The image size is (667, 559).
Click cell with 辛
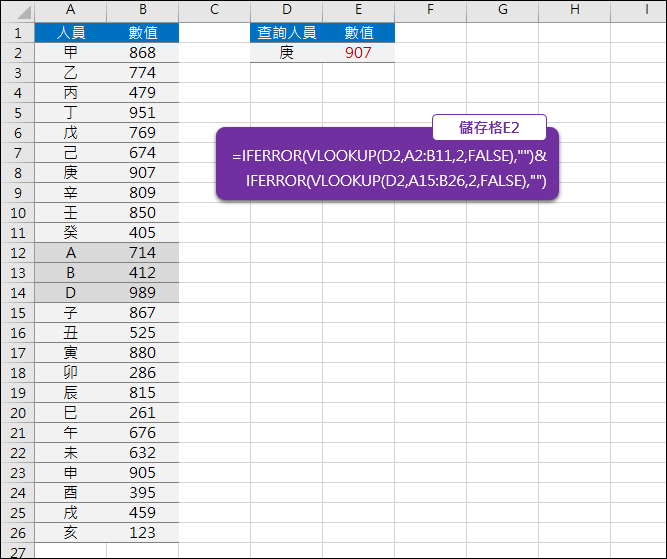click(x=71, y=193)
